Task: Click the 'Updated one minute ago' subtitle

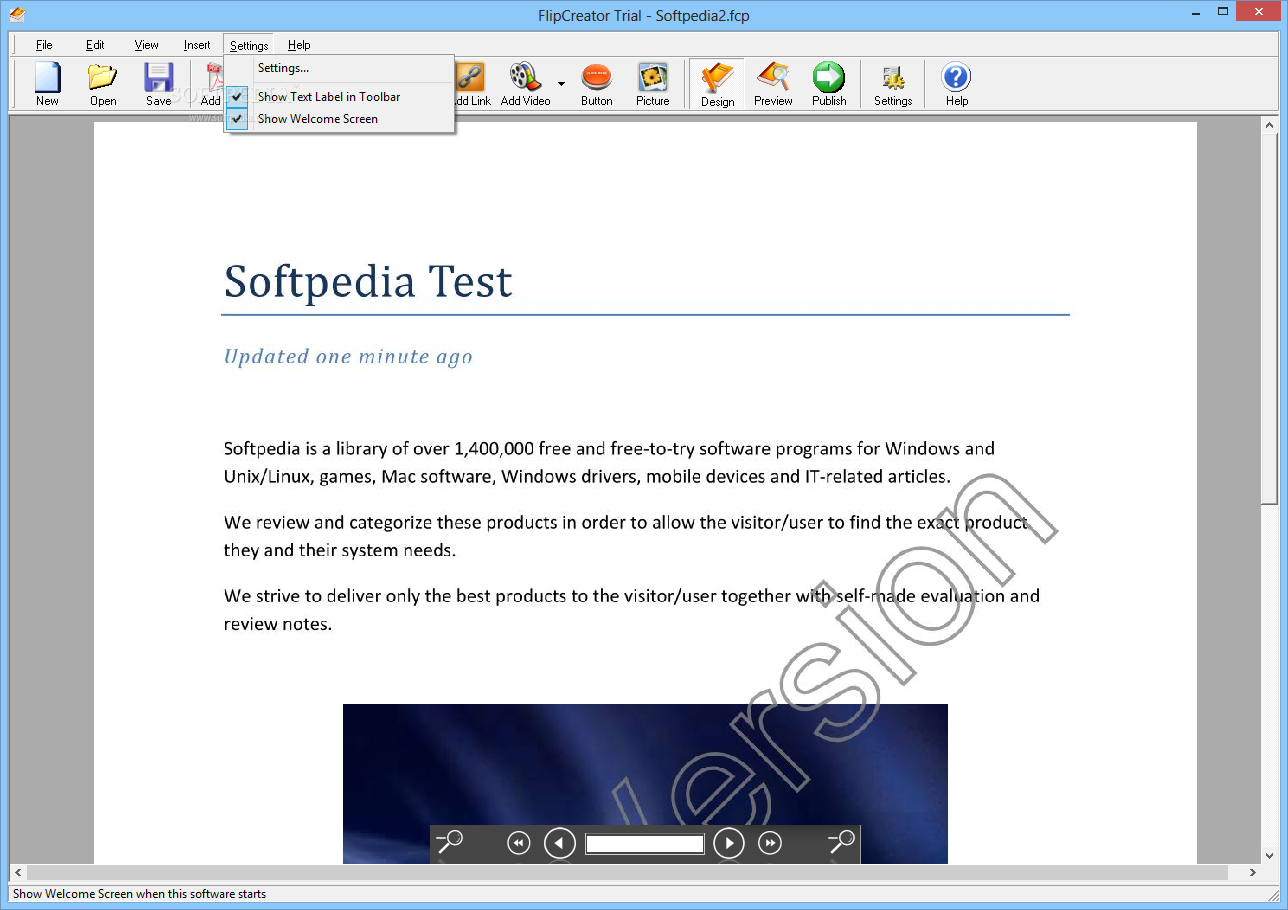Action: 348,357
